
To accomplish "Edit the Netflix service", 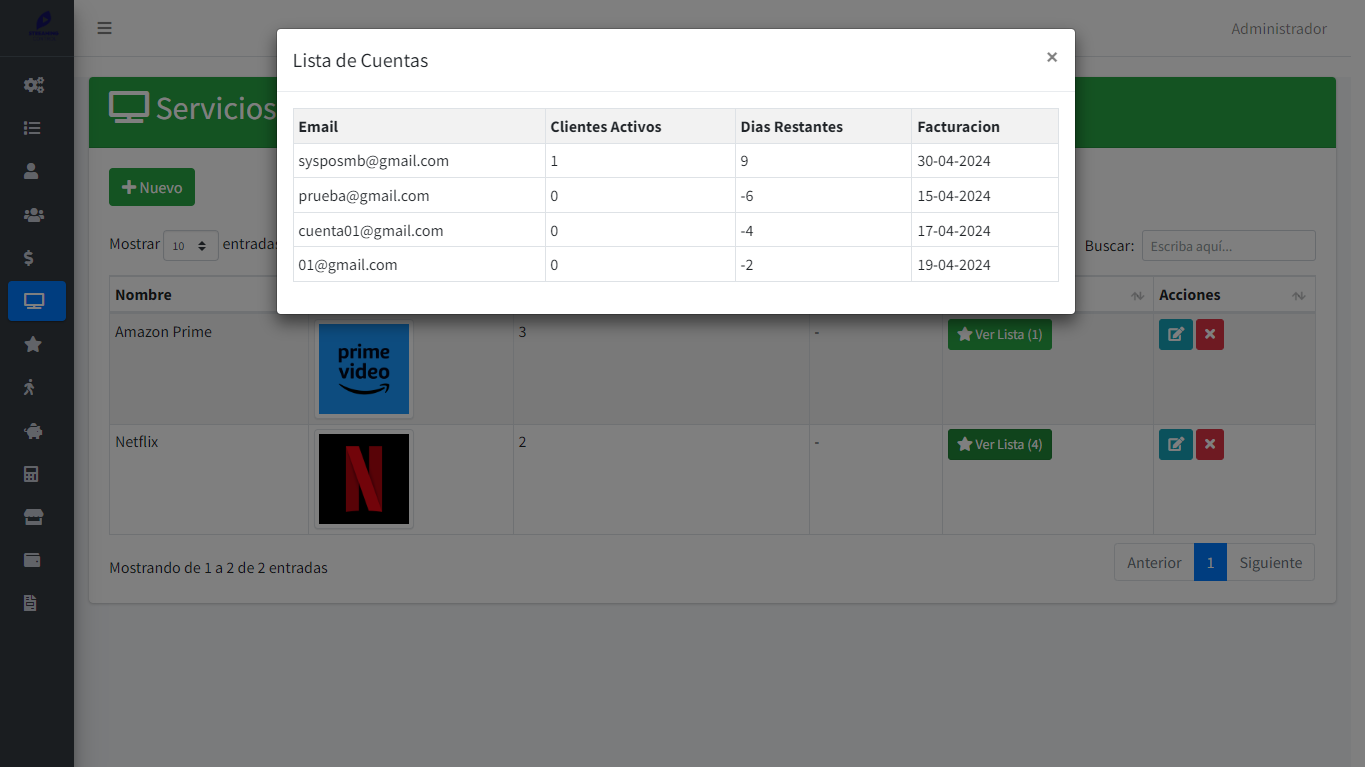I will tap(1175, 444).
